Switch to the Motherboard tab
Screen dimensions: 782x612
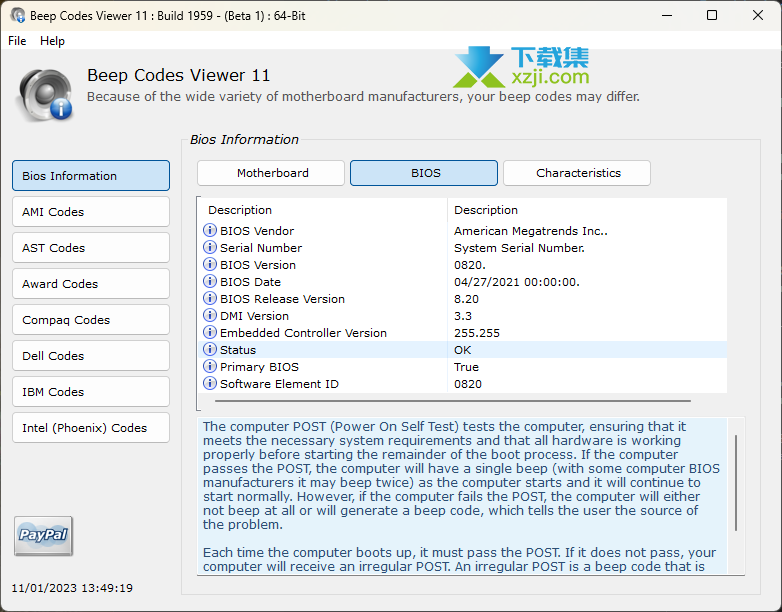click(x=271, y=173)
